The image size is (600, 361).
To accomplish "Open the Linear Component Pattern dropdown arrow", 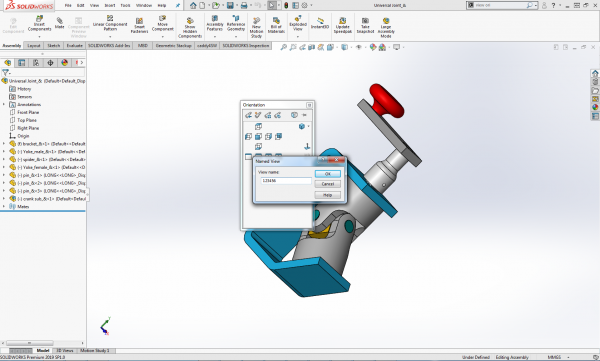I will click(x=110, y=36).
